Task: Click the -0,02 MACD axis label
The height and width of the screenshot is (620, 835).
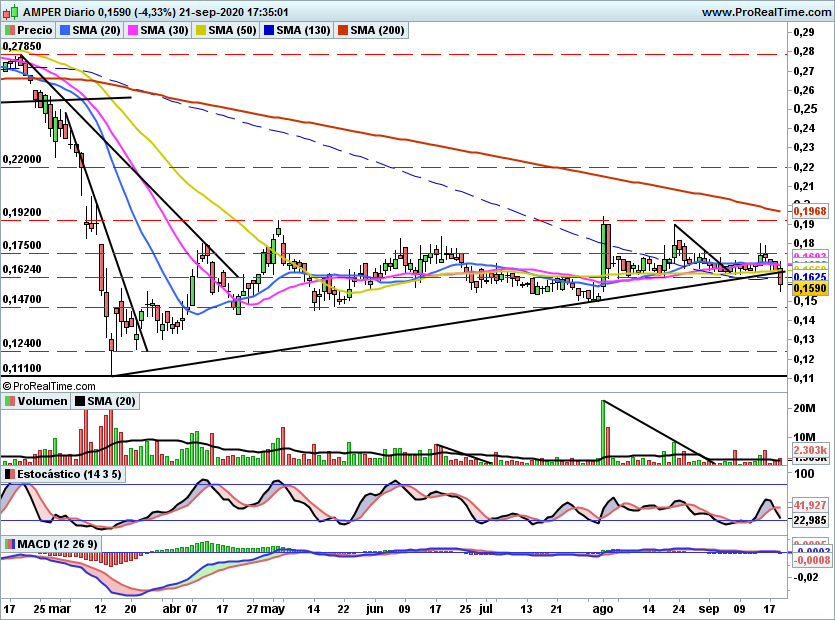Action: pyautogui.click(x=806, y=577)
